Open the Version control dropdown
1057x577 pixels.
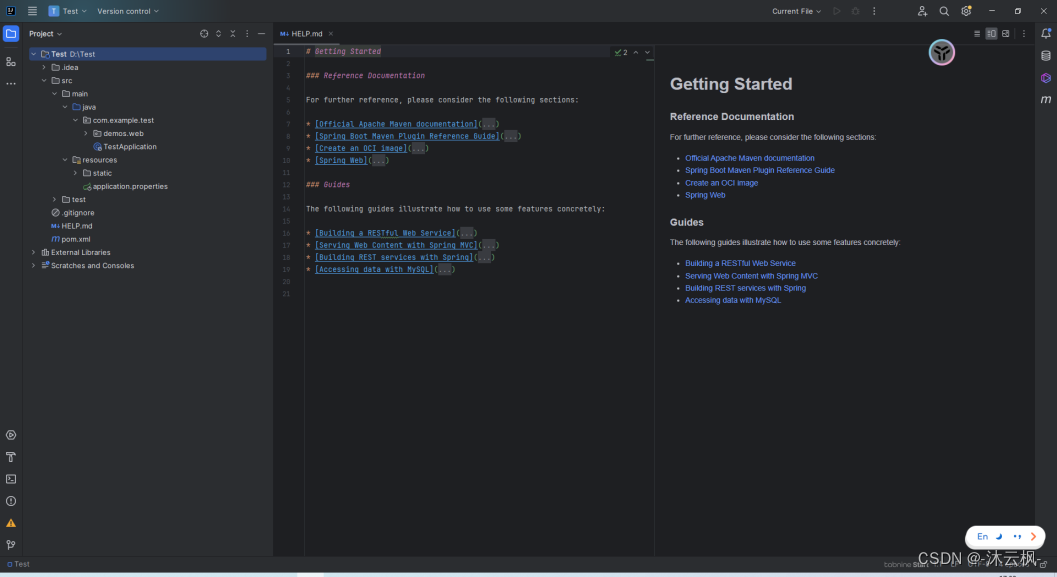(128, 11)
